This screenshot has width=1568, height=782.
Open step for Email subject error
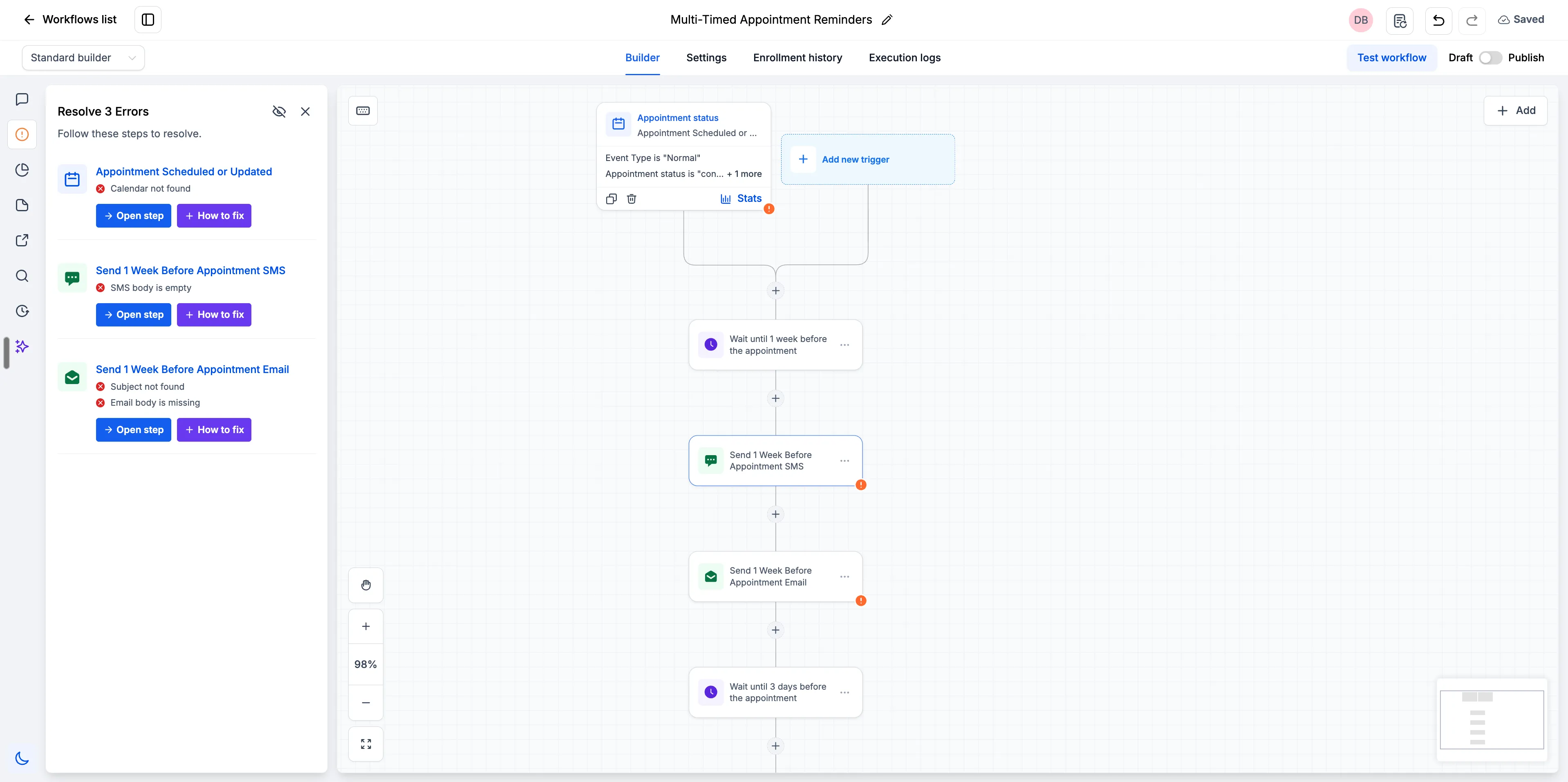pyautogui.click(x=133, y=430)
